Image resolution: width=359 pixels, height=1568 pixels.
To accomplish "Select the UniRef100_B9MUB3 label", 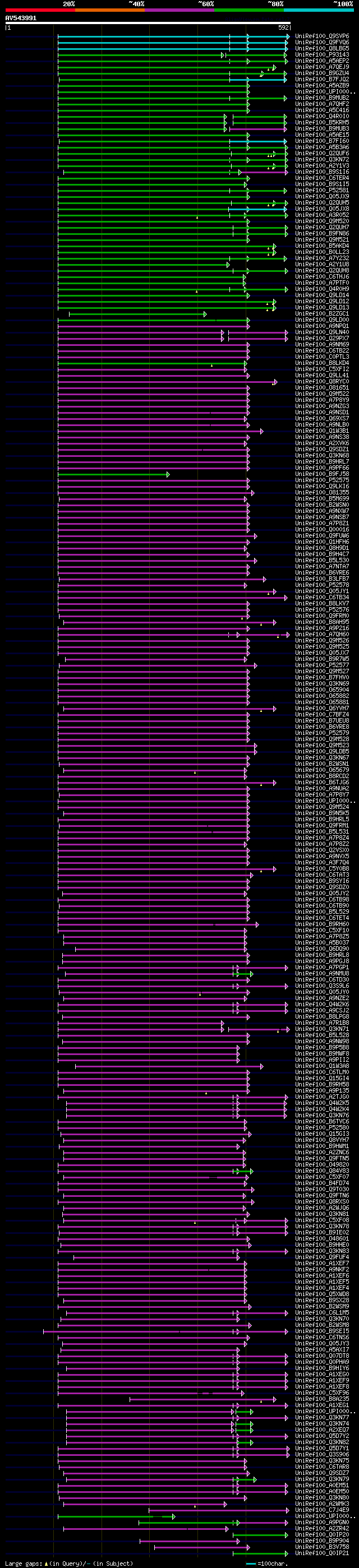I will click(322, 128).
